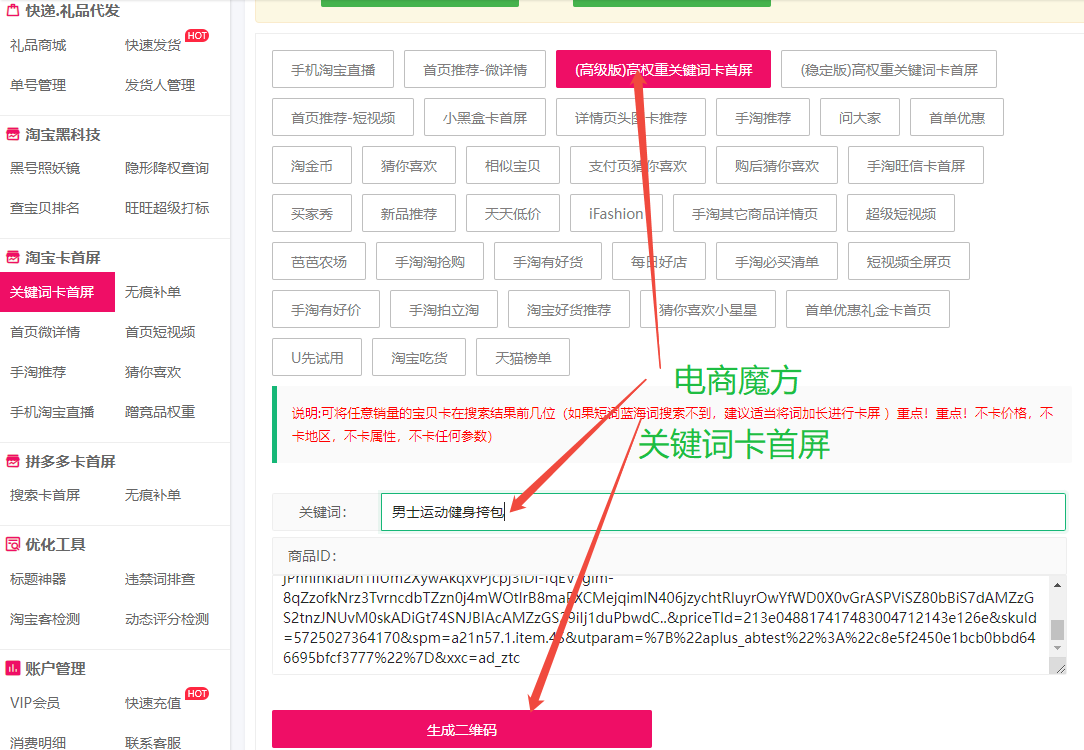Click the 淘宝黑科技 section icon
The image size is (1084, 750).
click(x=12, y=134)
